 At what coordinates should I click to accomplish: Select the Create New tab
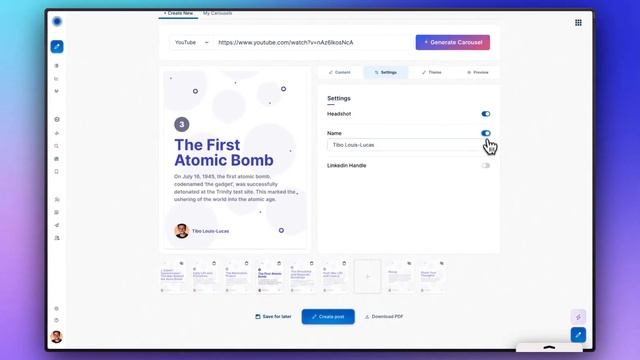[x=178, y=13]
